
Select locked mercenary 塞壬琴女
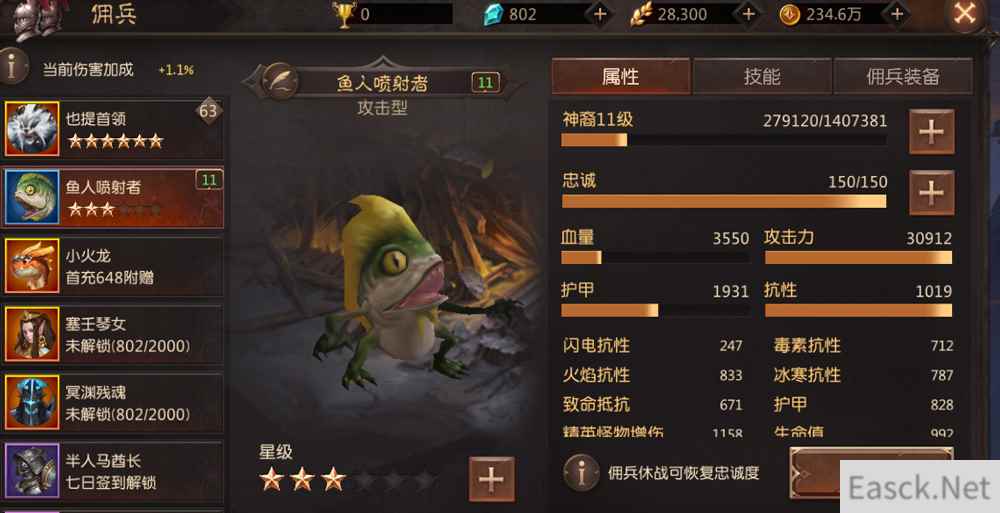point(114,334)
